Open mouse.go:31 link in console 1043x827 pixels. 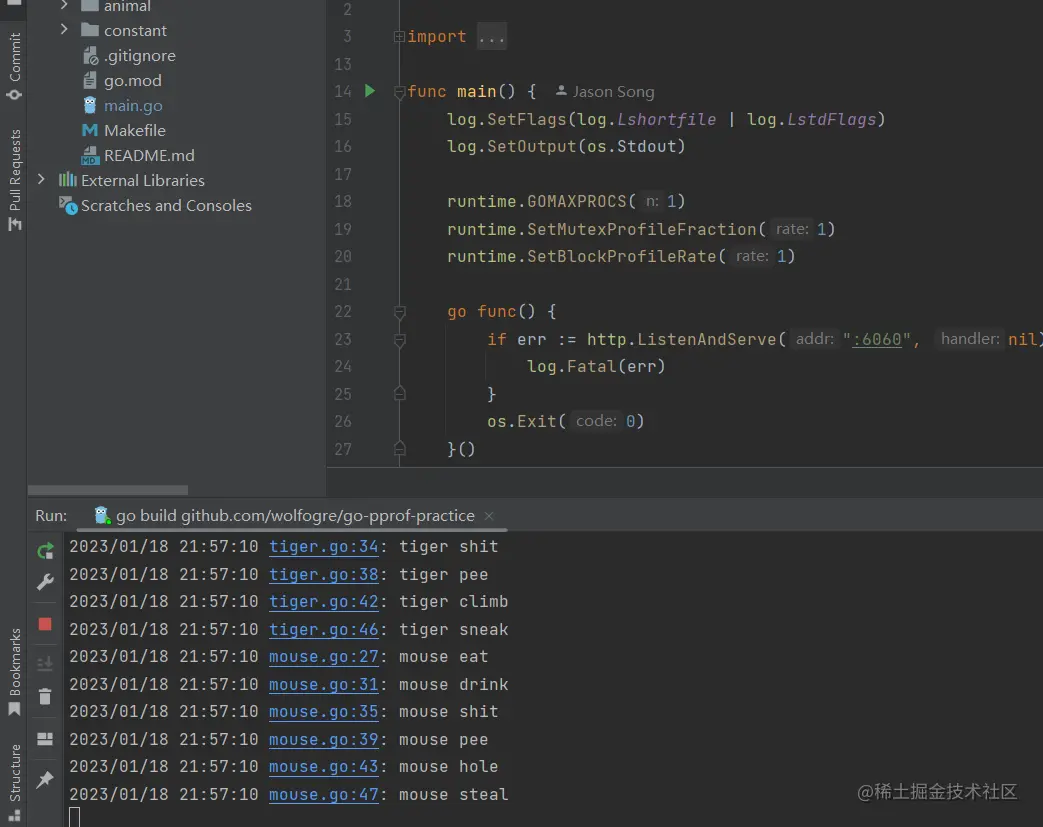(x=323, y=685)
